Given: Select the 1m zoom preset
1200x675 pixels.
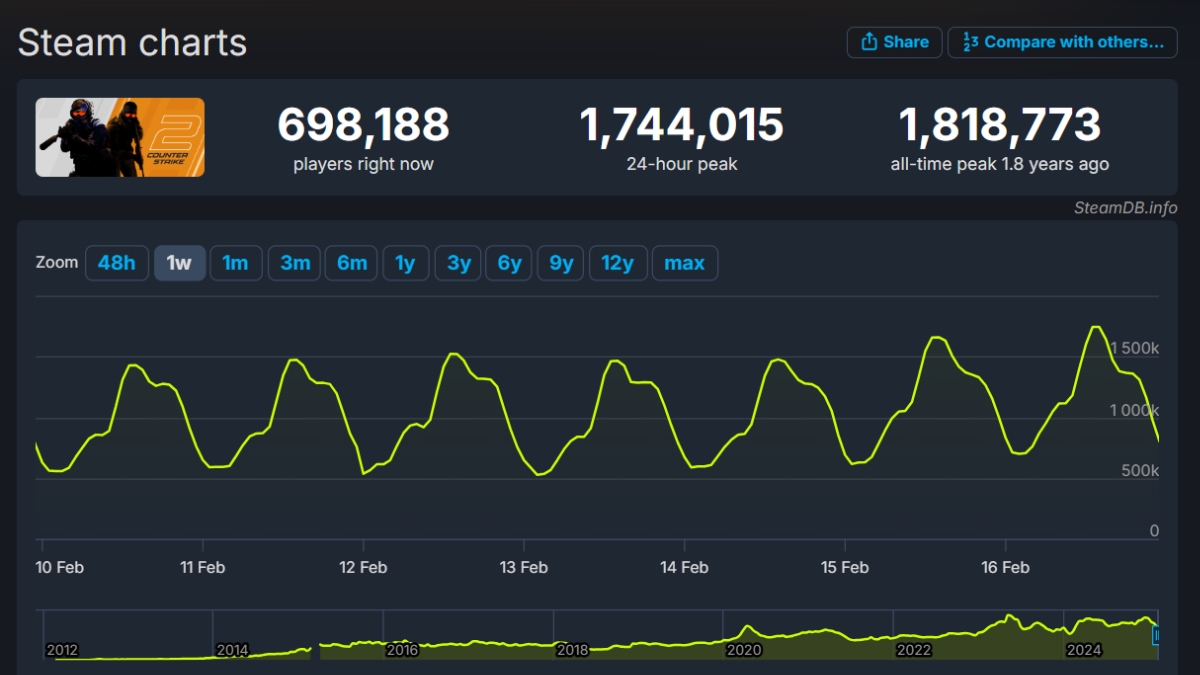Looking at the screenshot, I should pyautogui.click(x=236, y=262).
